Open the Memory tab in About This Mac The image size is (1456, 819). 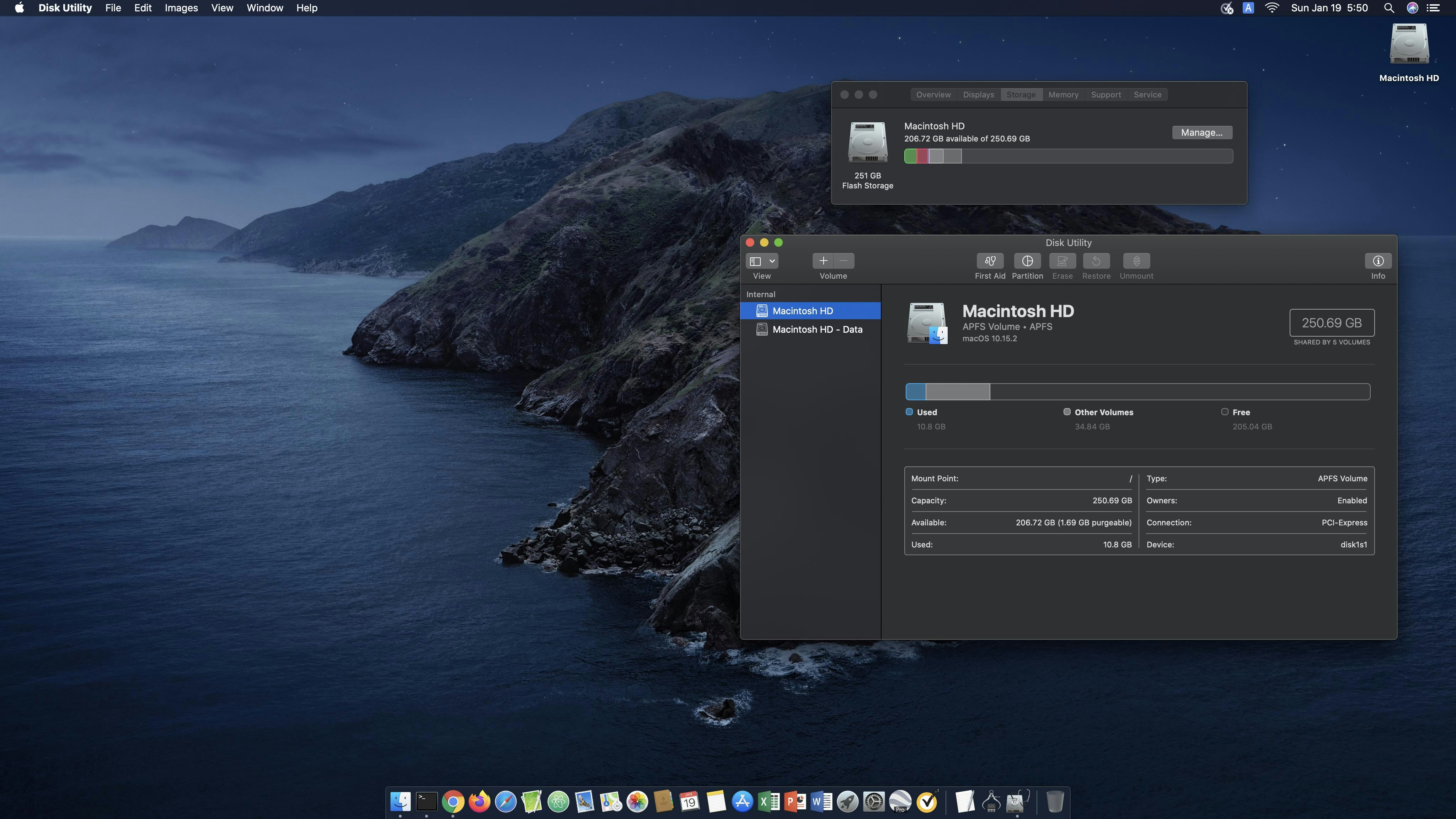1063,95
